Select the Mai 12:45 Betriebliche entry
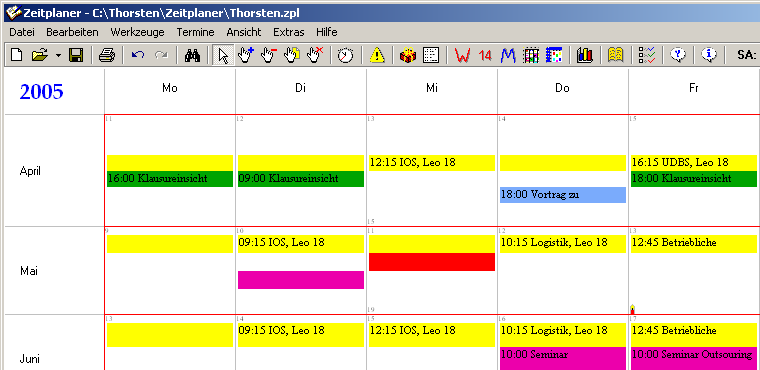Viewport: 760px width, 370px height. [694, 244]
